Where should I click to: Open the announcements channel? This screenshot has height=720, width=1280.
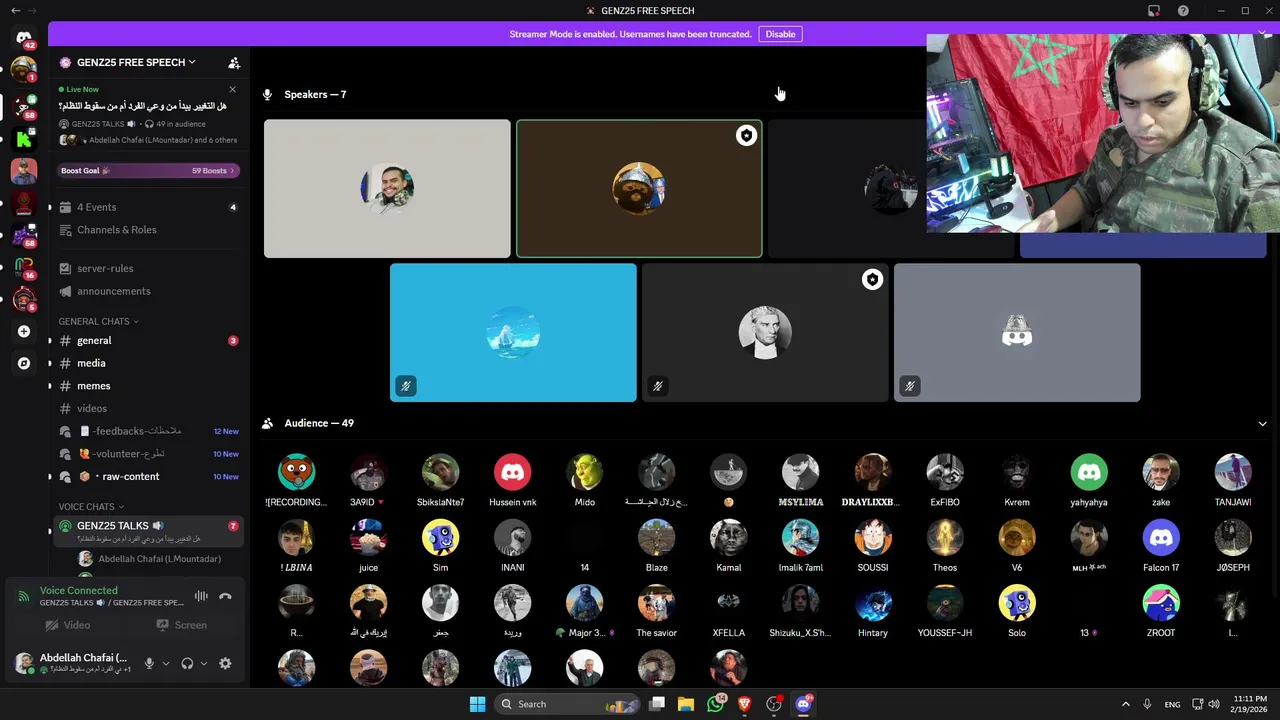click(x=148, y=291)
